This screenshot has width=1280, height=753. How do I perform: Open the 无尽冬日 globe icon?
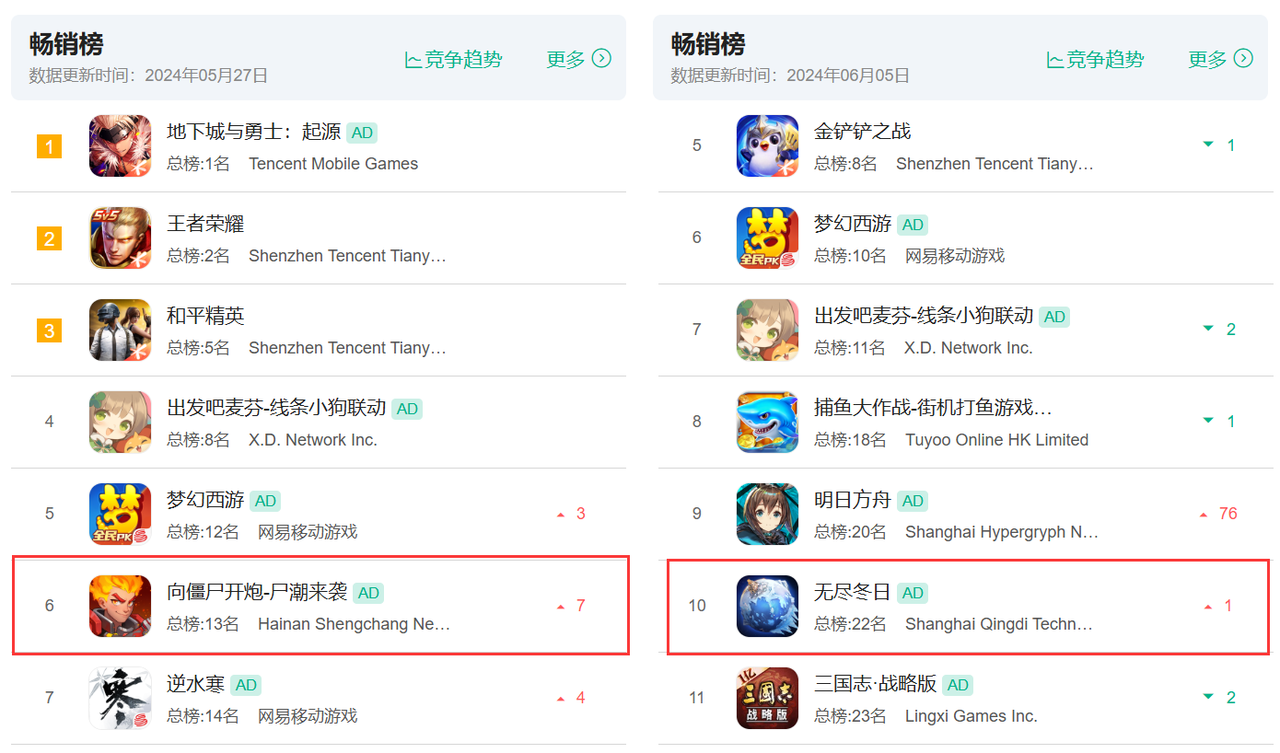[768, 606]
